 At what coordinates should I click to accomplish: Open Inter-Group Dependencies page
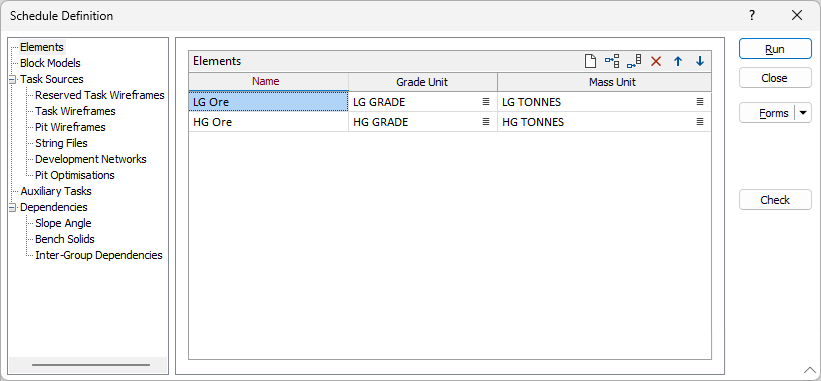[98, 255]
